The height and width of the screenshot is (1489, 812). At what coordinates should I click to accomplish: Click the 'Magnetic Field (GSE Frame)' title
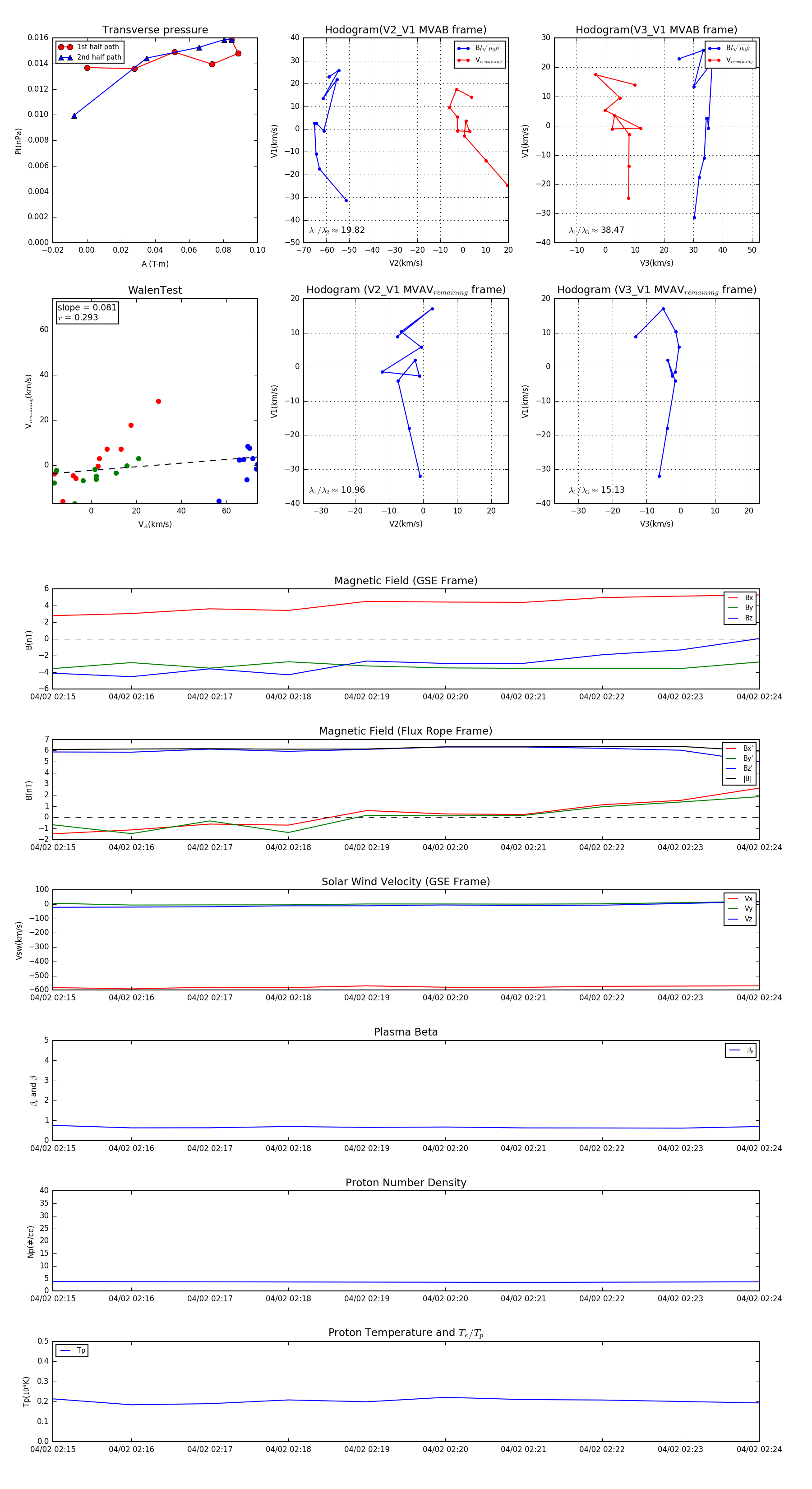[x=406, y=581]
